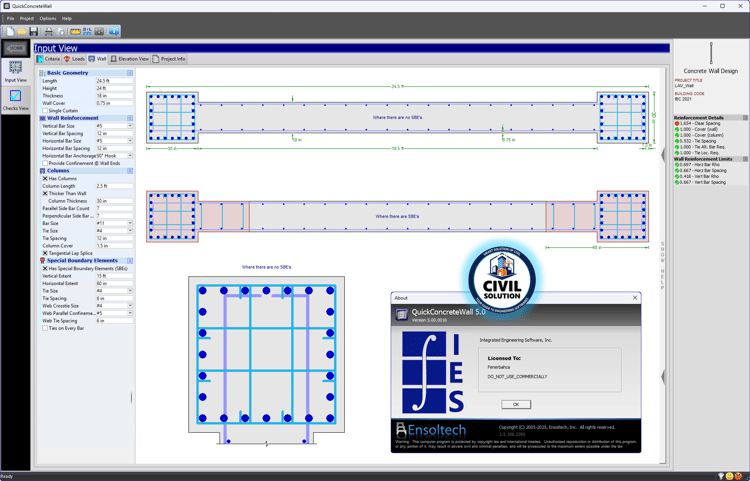The image size is (750, 481).
Task: Click the gray camera snapshot icon
Action: coord(99,32)
